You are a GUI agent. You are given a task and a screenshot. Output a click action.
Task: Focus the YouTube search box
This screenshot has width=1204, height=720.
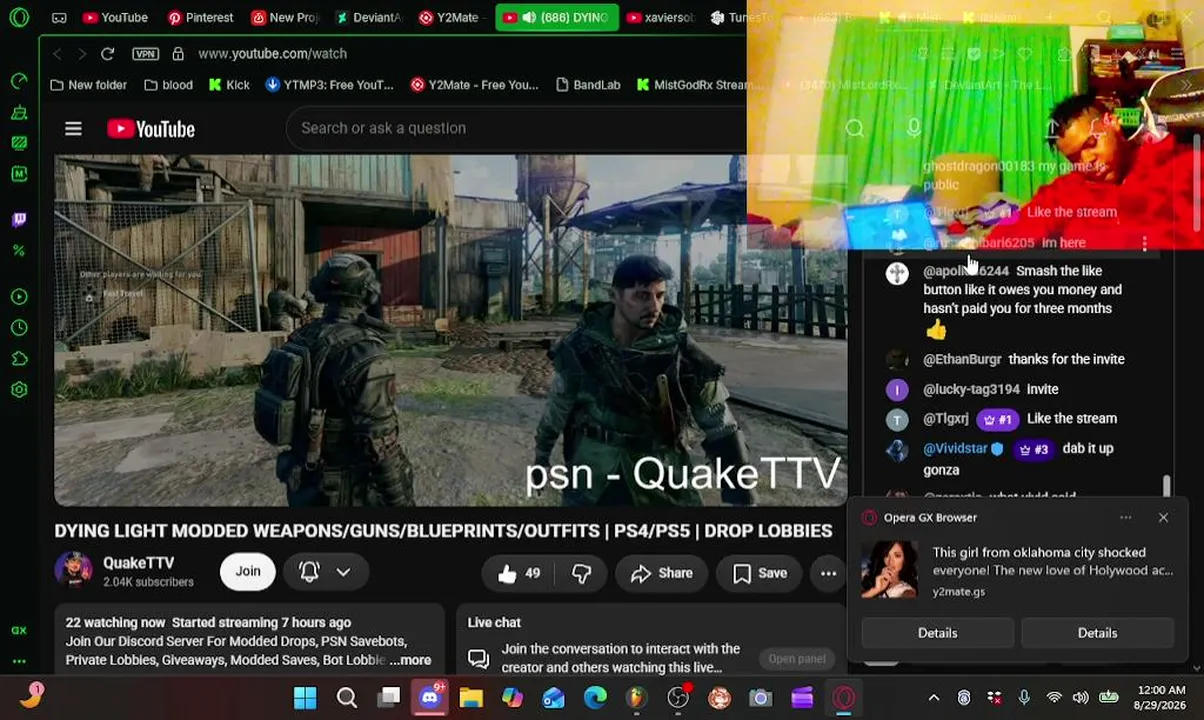tap(515, 128)
